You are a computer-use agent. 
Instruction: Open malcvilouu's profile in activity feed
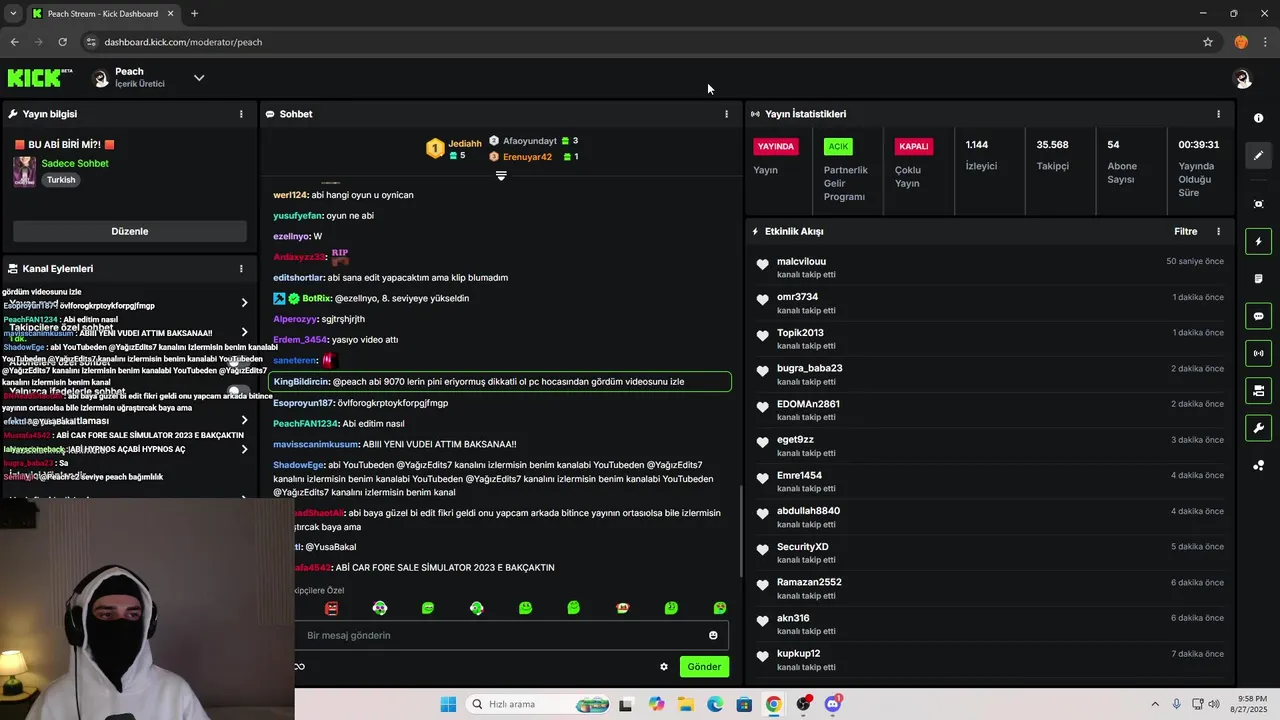[x=801, y=261]
